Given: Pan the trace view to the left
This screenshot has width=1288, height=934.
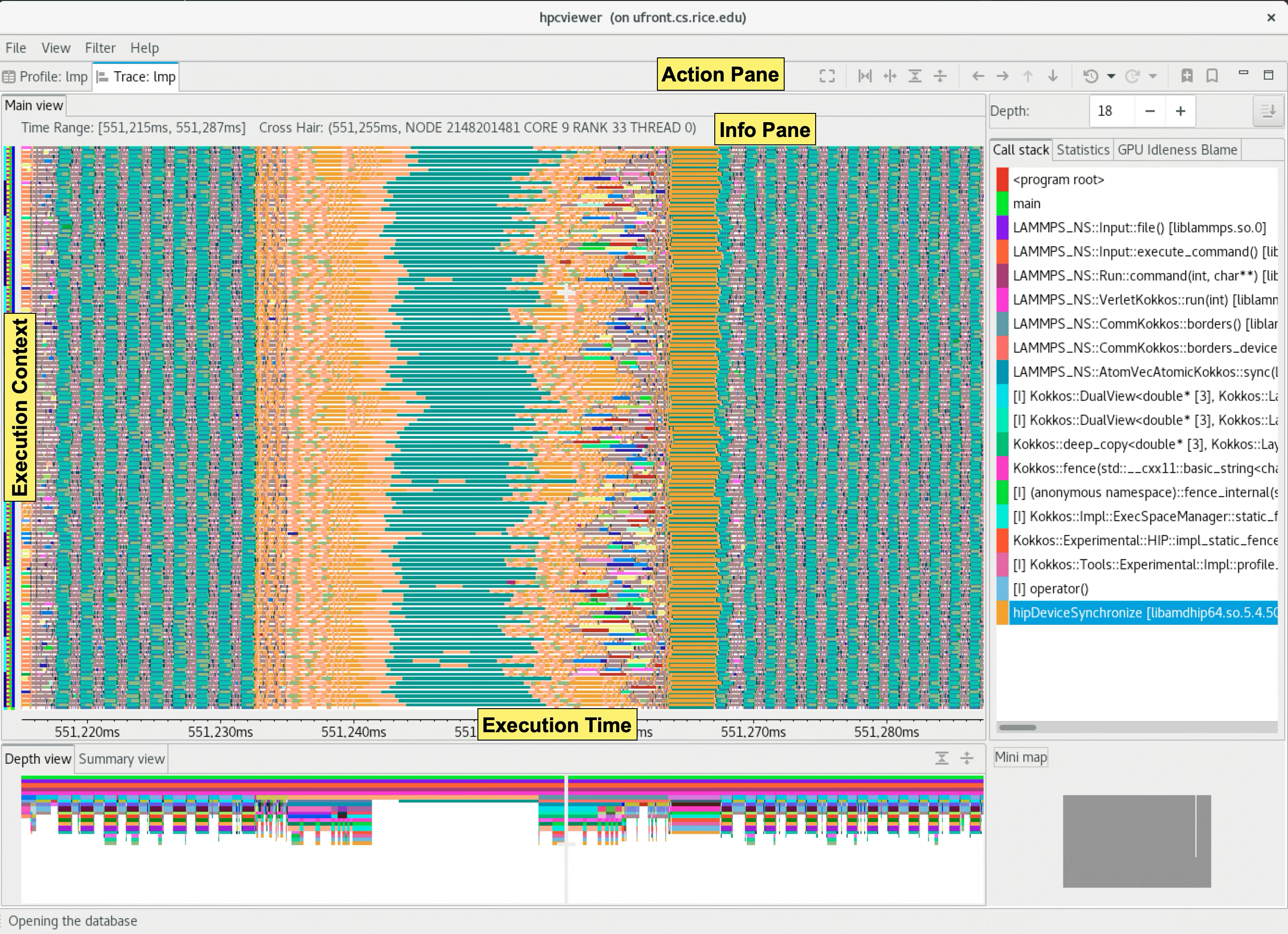Looking at the screenshot, I should click(979, 75).
